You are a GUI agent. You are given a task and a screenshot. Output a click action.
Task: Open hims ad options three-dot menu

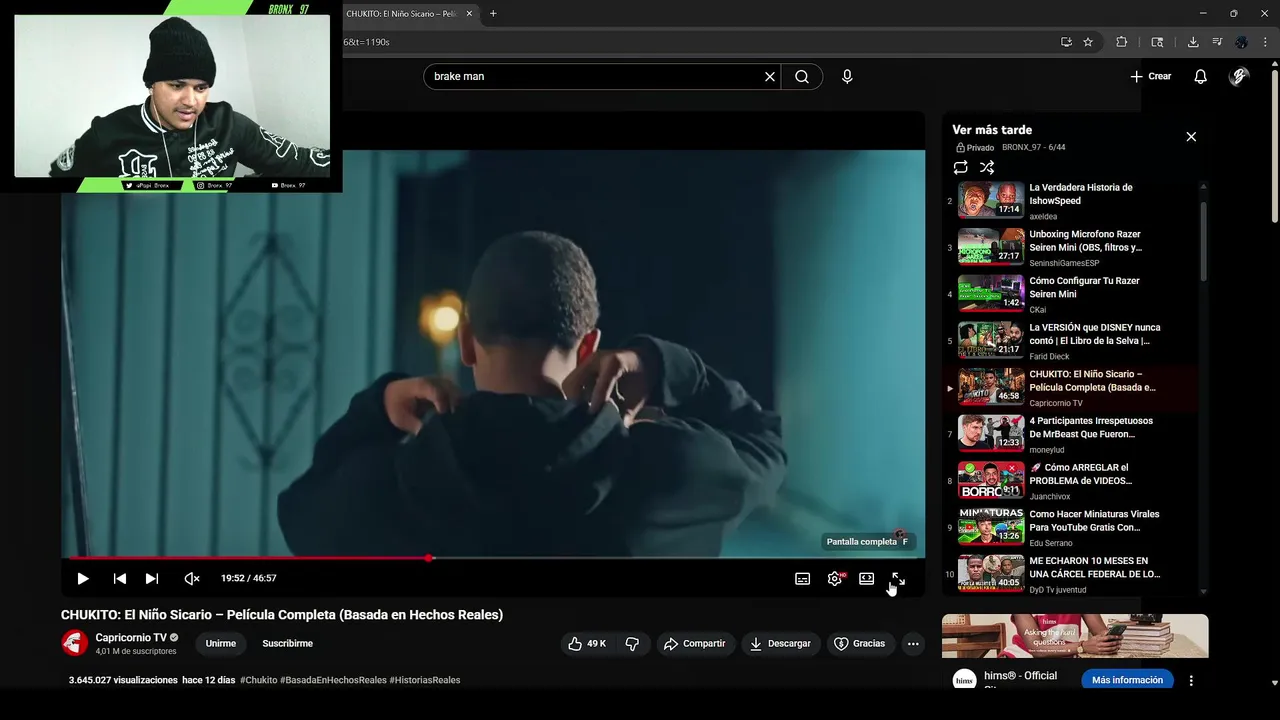click(x=1191, y=680)
